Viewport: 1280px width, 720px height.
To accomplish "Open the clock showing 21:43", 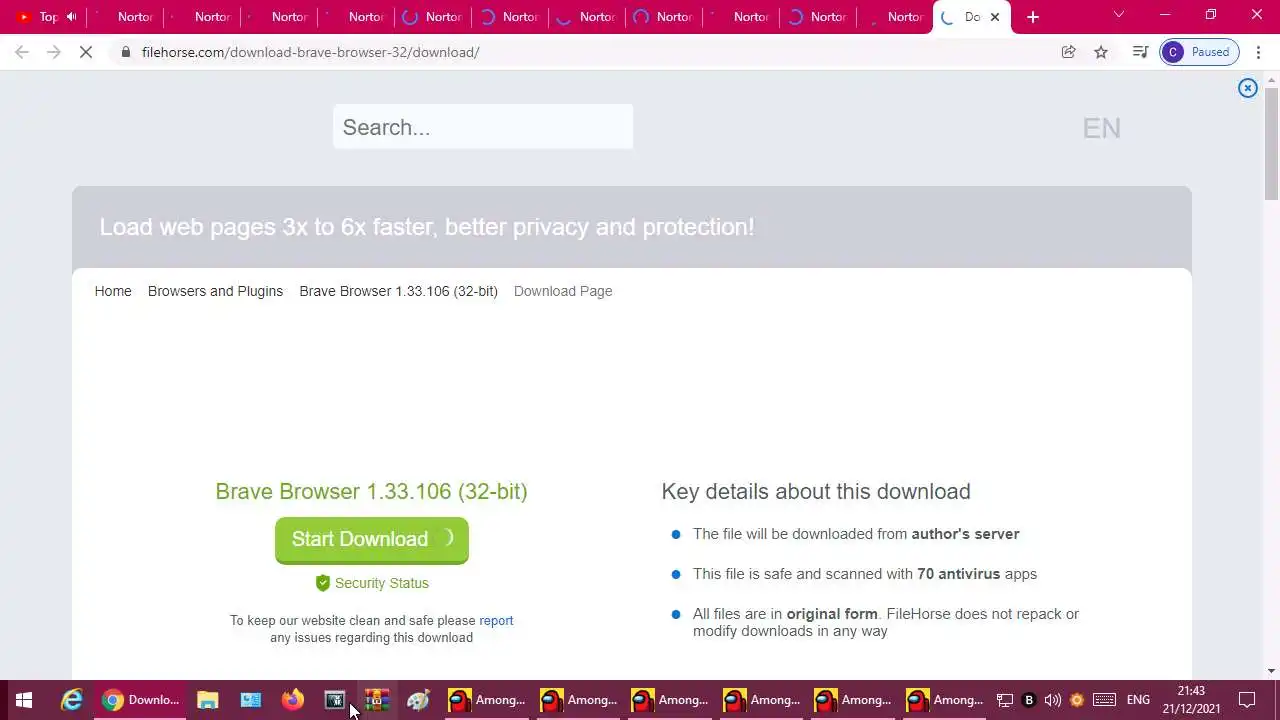I will pos(1191,700).
